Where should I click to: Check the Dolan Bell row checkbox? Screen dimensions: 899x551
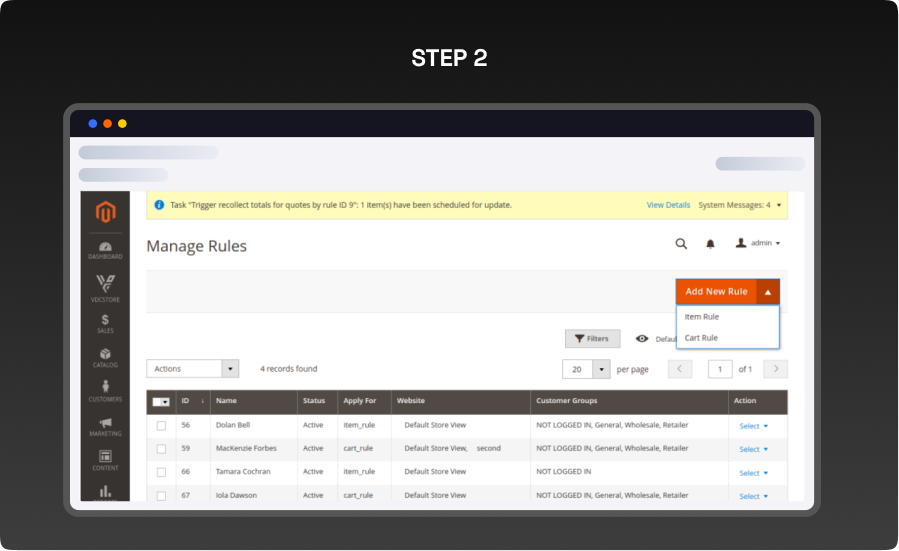coord(161,426)
